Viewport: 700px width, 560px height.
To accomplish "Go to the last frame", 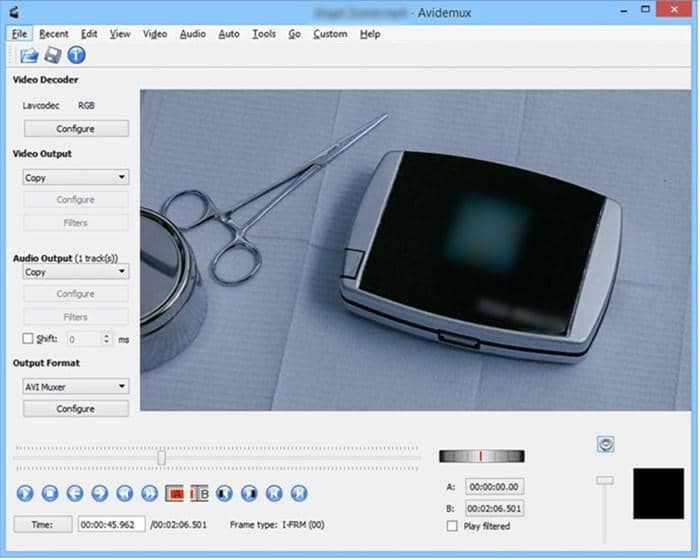I will [x=299, y=493].
